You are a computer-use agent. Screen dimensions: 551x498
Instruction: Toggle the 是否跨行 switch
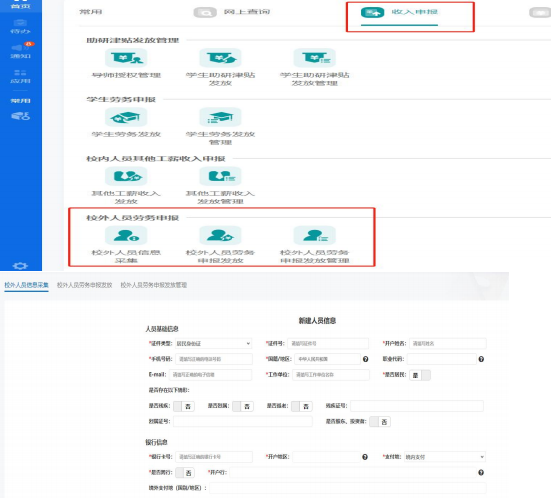(185, 473)
